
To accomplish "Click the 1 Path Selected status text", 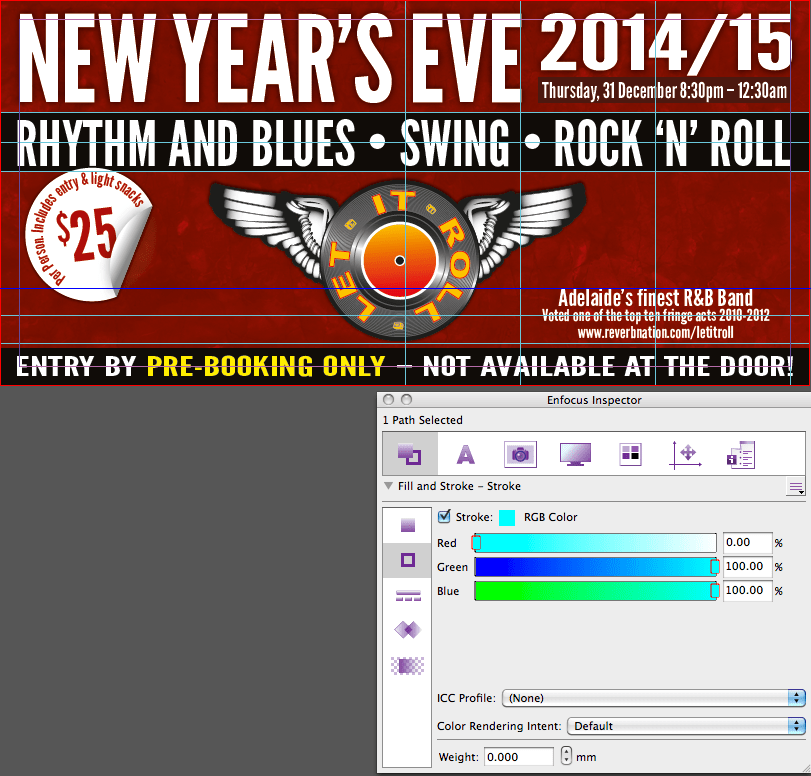I will [x=423, y=420].
